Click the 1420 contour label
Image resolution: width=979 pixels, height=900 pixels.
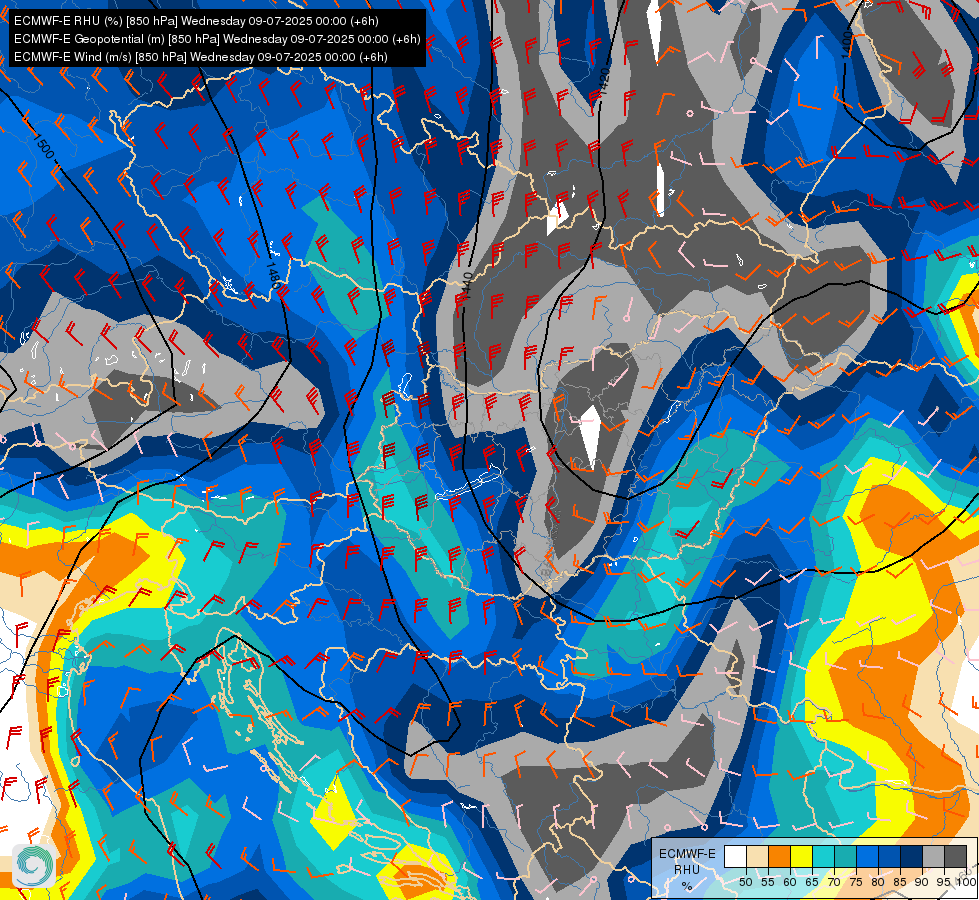click(x=603, y=81)
